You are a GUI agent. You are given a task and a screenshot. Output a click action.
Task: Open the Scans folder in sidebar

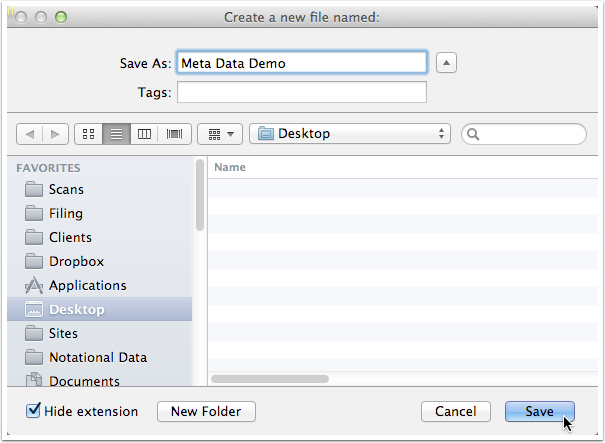pos(100,189)
